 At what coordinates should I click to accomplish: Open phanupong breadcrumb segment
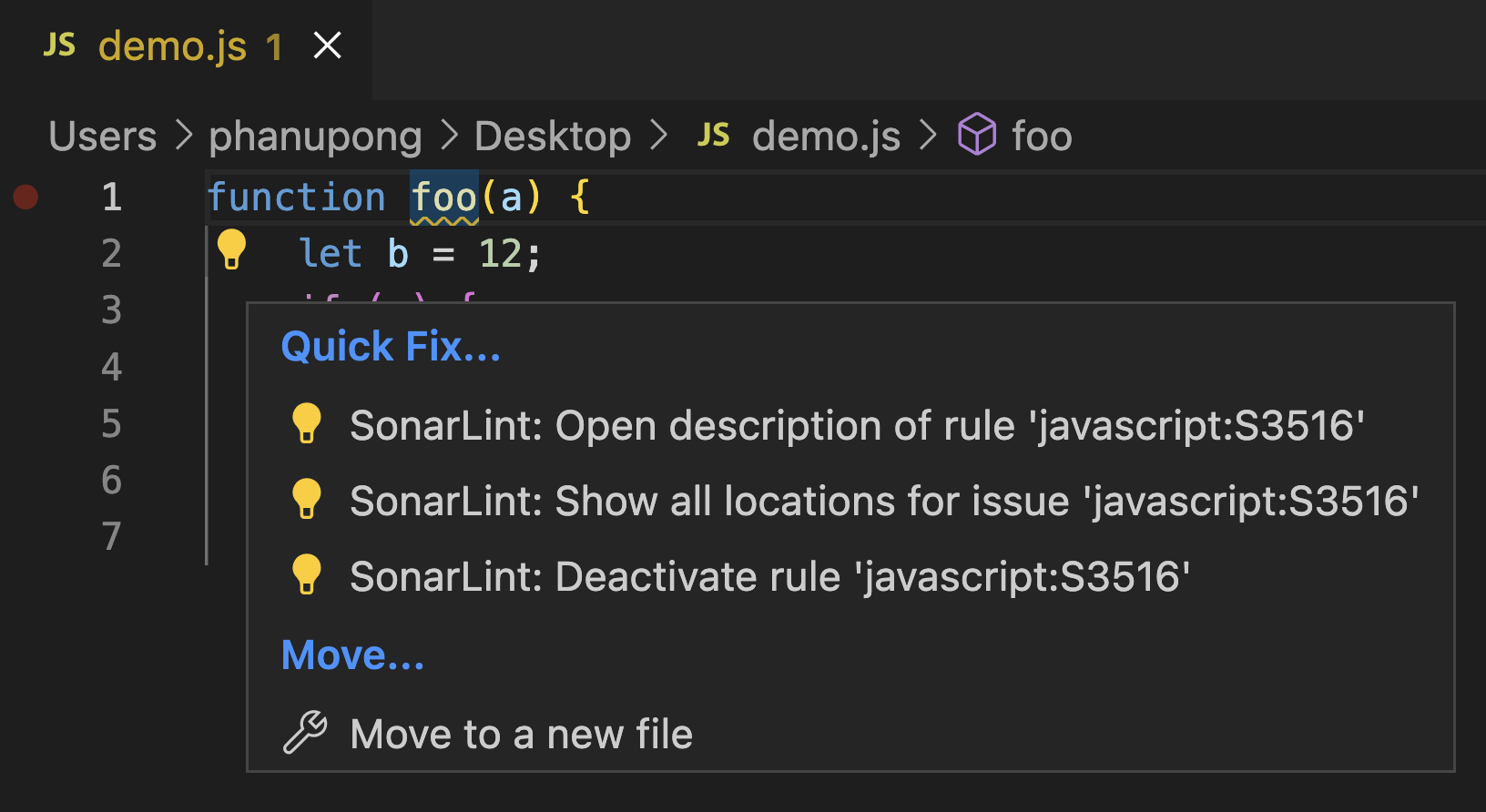click(315, 137)
